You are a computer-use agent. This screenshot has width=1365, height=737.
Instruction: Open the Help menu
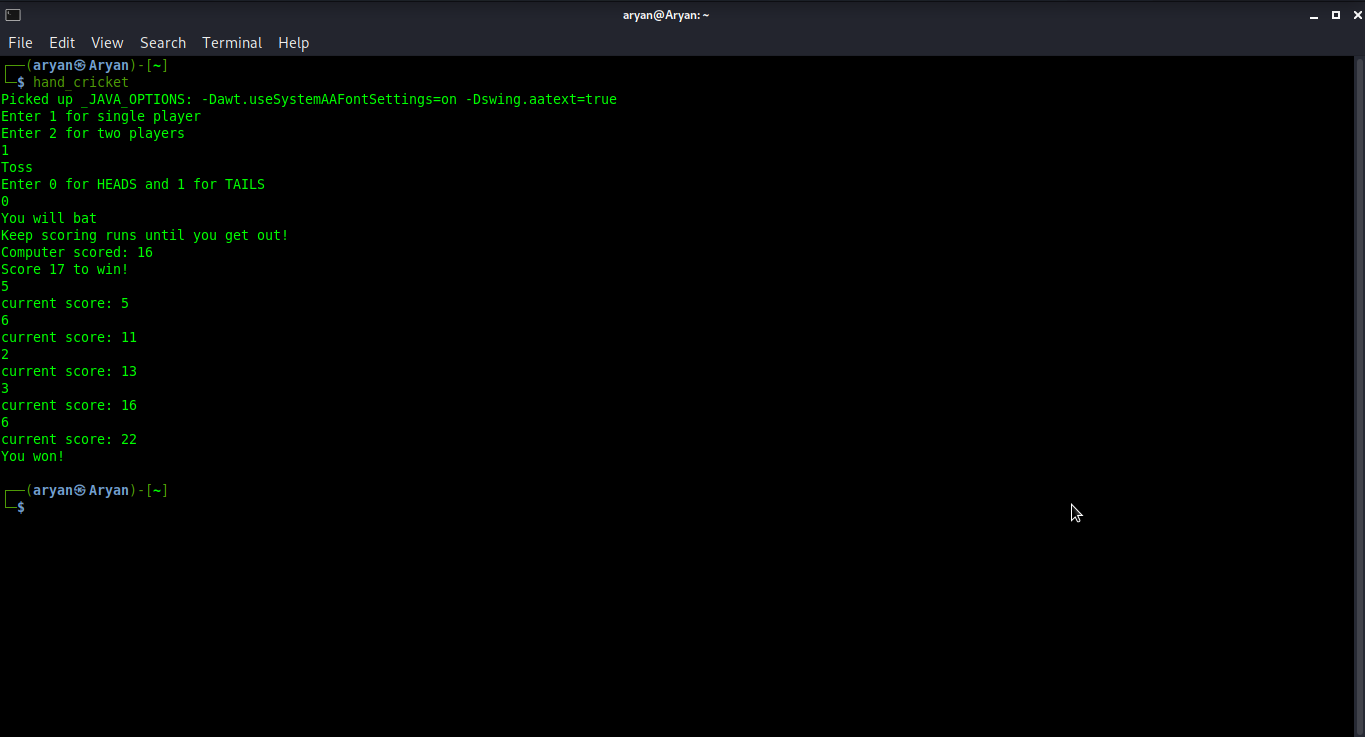293,42
